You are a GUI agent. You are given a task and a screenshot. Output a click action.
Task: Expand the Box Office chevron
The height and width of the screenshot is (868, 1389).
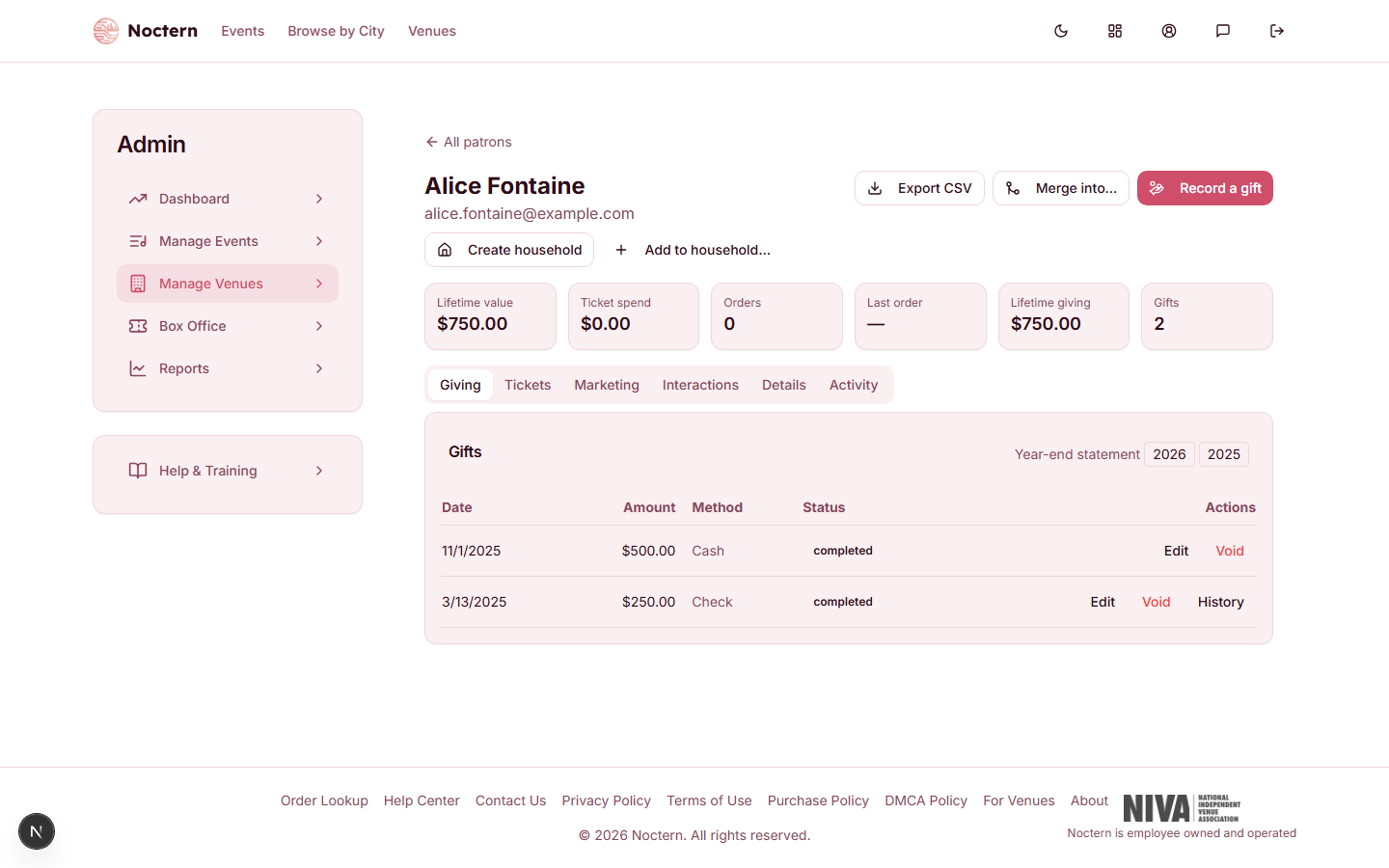[x=319, y=326]
